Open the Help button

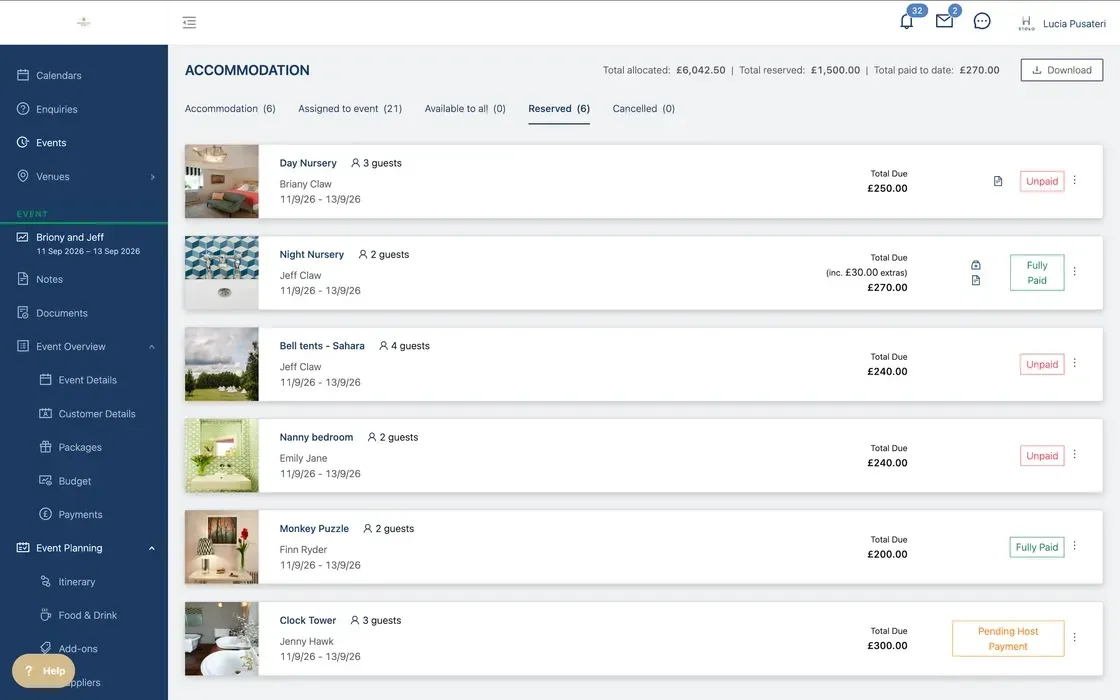pyautogui.click(x=44, y=670)
